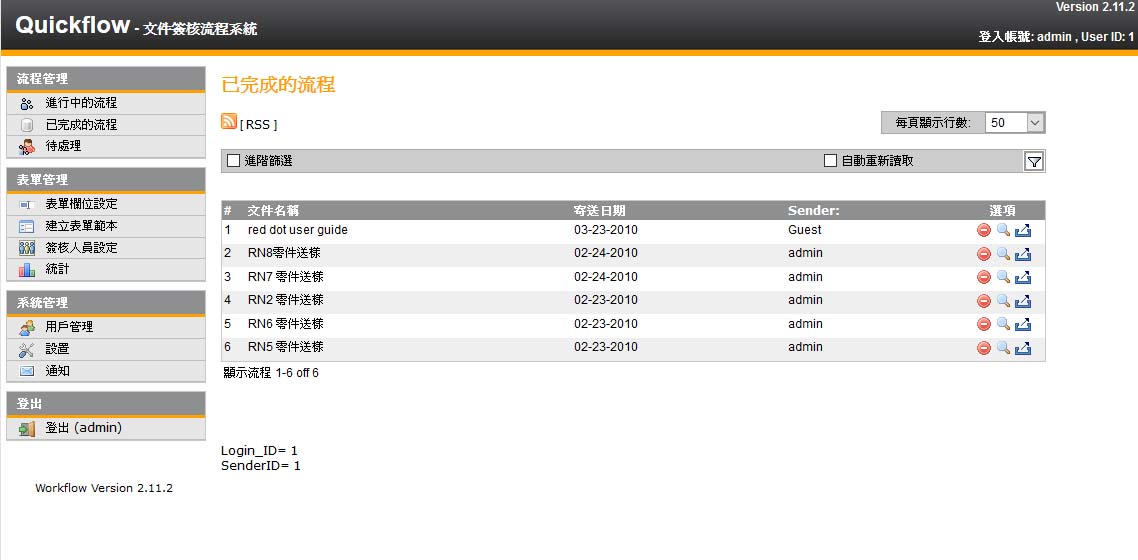The height and width of the screenshot is (560, 1138).
Task: View details of 'red dot user guide'
Action: pos(1003,231)
